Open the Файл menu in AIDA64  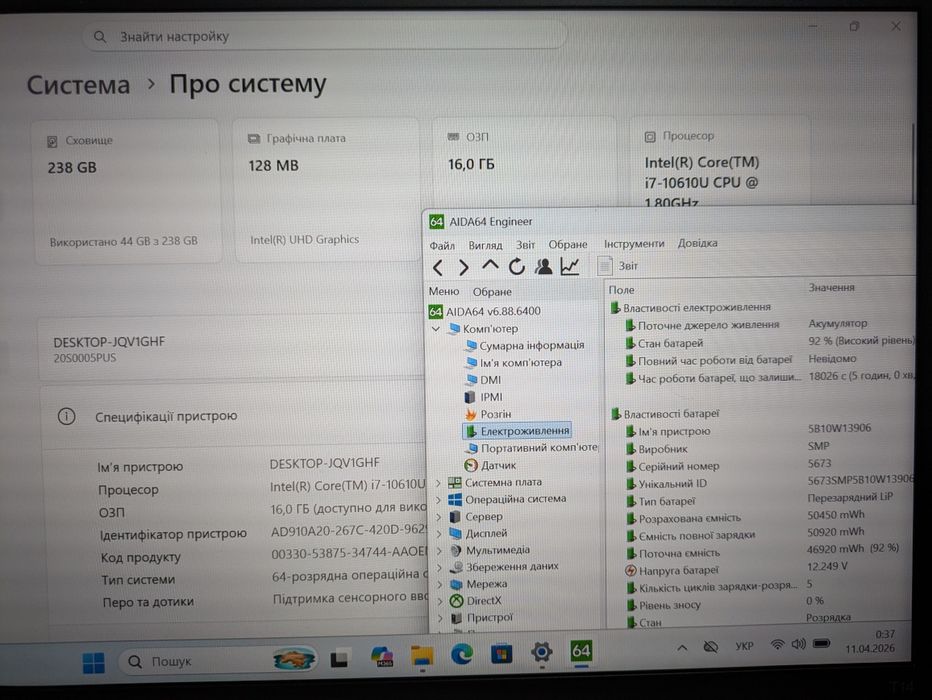pos(442,245)
